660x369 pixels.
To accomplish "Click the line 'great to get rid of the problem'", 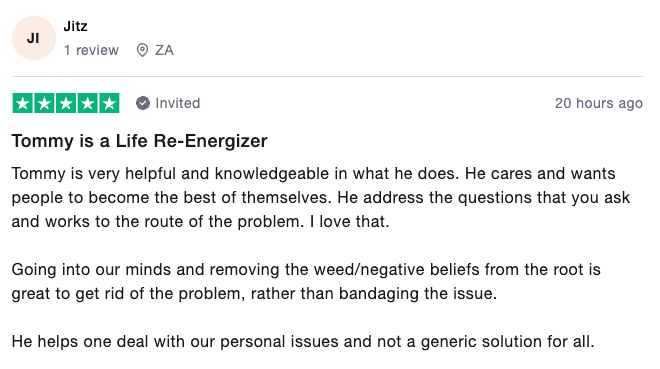I will 254,293.
